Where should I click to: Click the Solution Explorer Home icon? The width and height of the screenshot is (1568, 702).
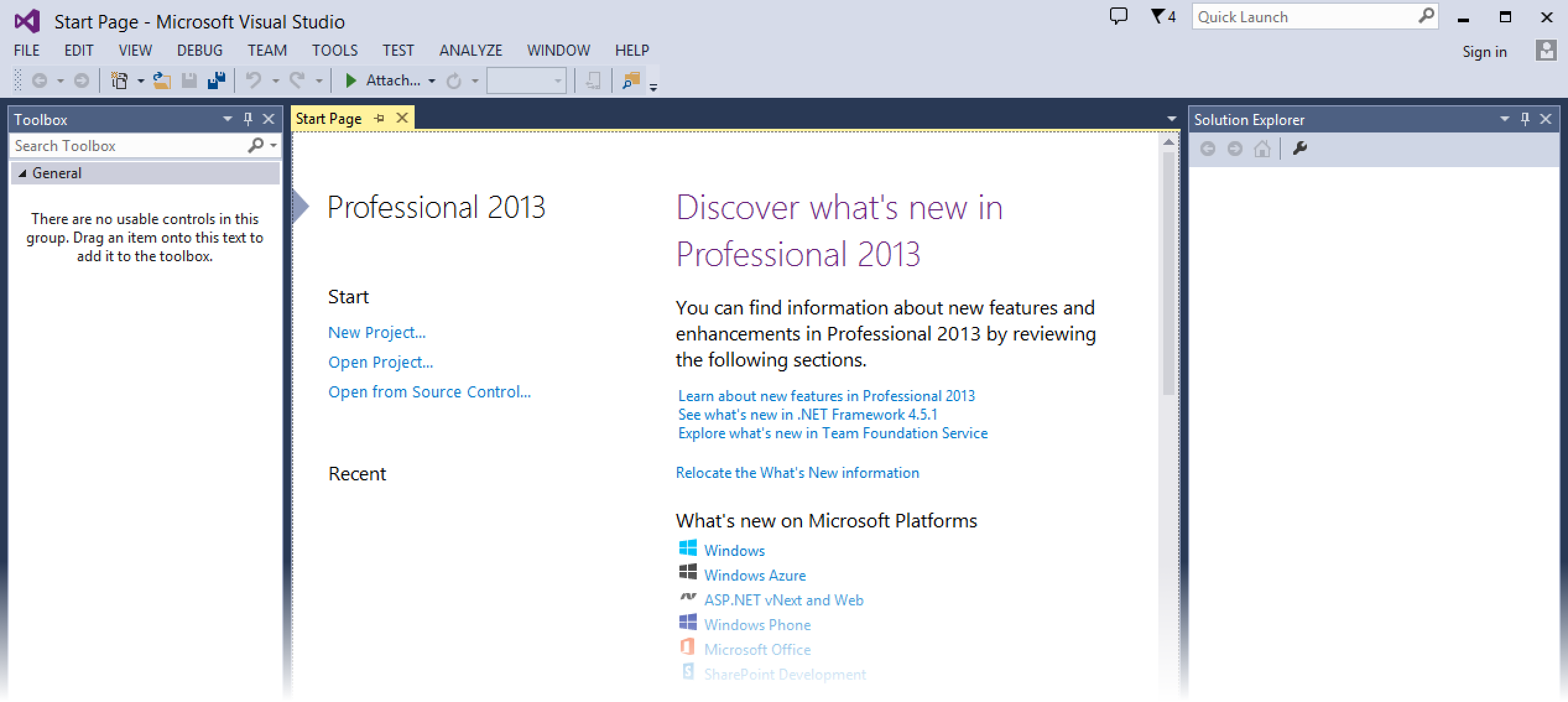[x=1262, y=149]
